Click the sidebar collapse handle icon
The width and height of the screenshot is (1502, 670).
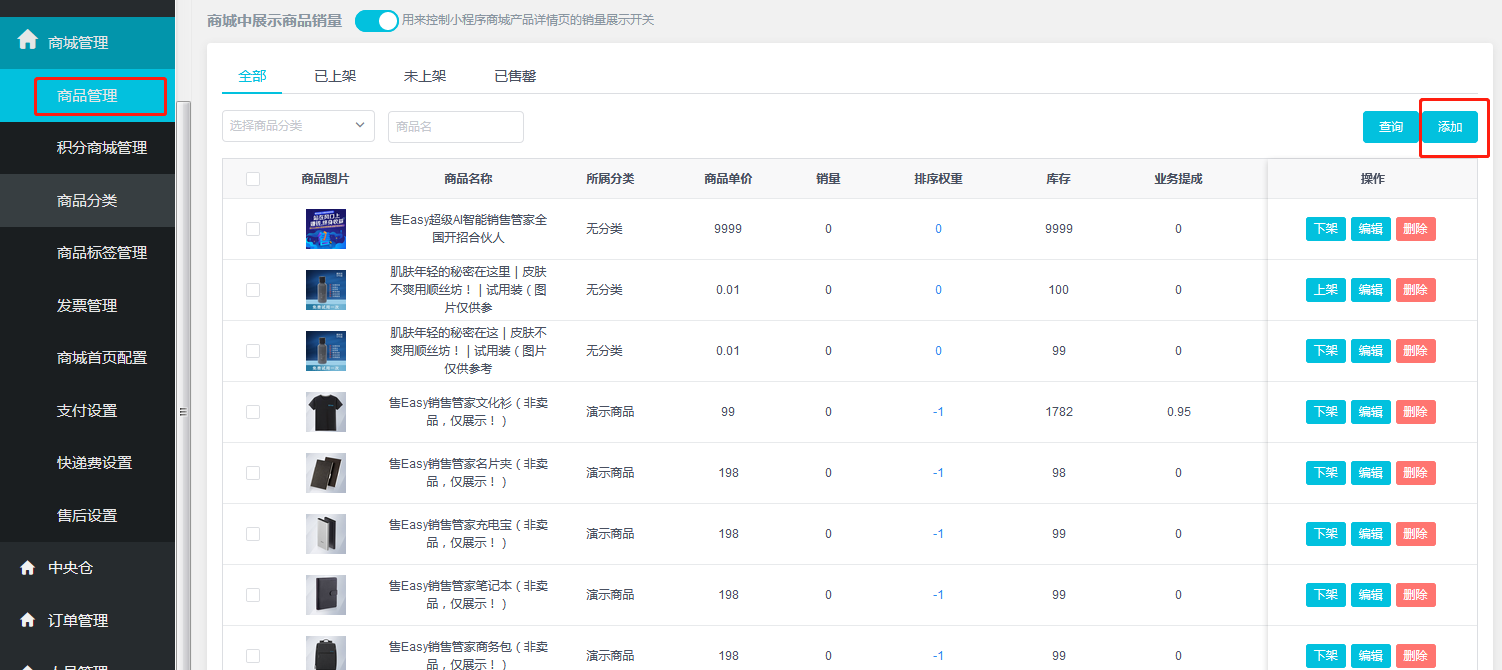point(183,412)
